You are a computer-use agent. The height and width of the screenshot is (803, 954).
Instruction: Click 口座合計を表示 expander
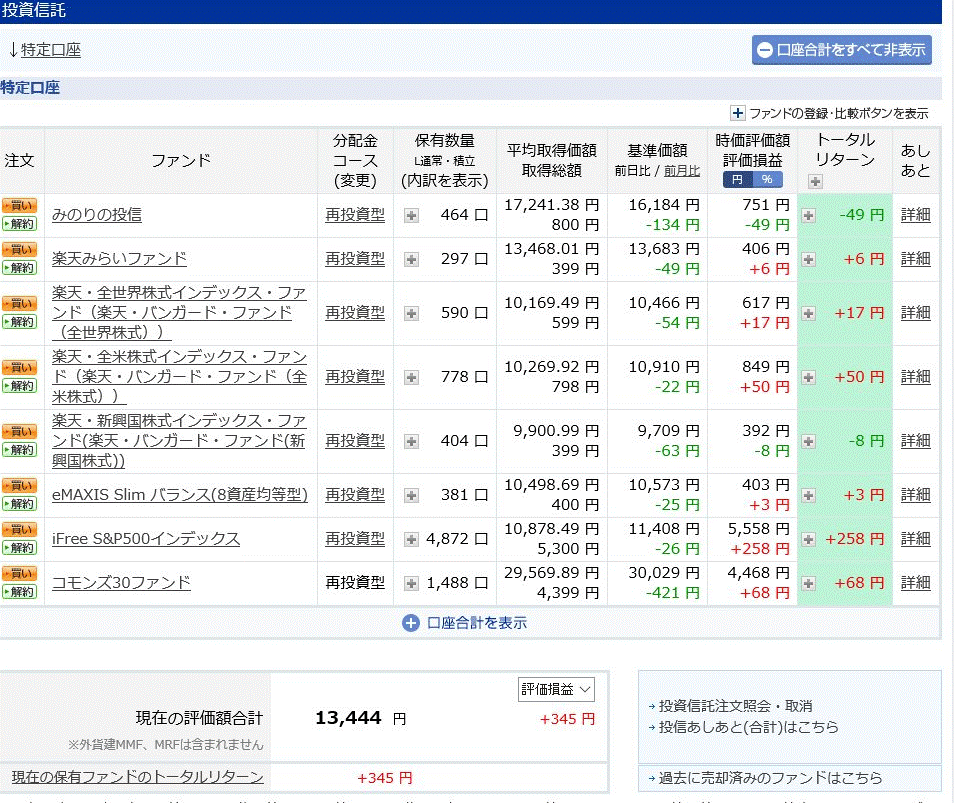[464, 623]
